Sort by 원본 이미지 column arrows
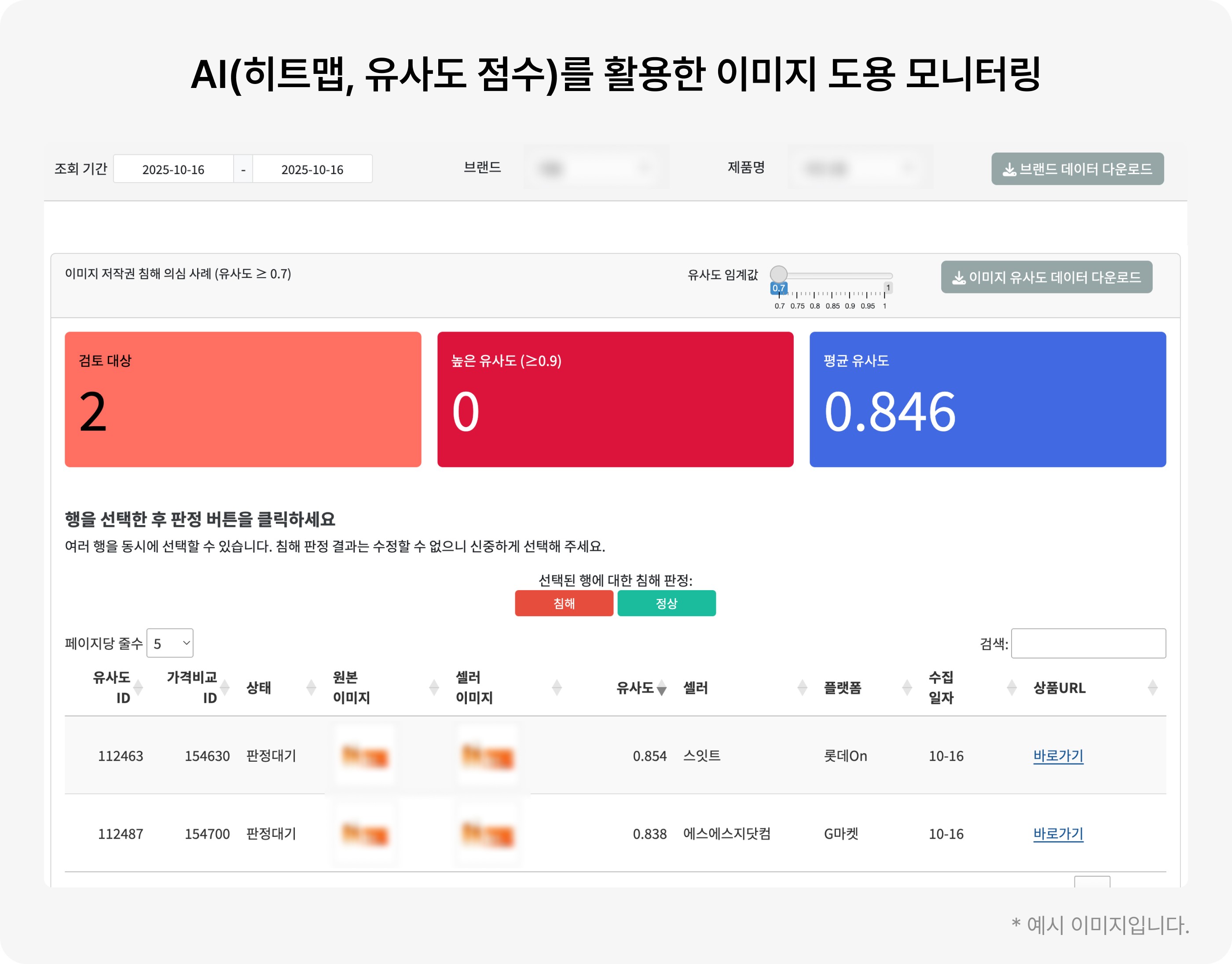Viewport: 1232px width, 964px height. click(x=434, y=687)
